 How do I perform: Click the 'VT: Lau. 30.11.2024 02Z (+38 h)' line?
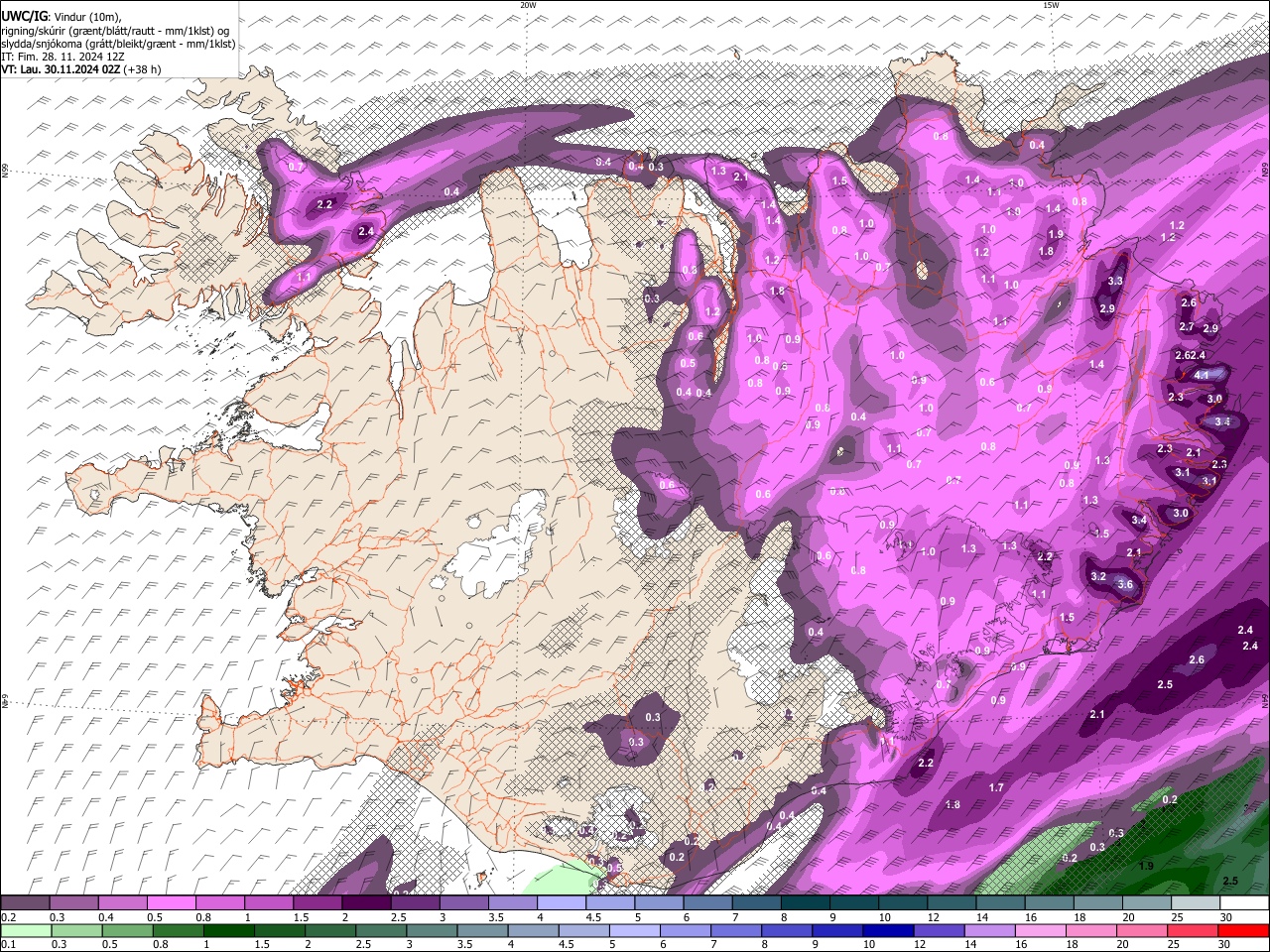click(x=81, y=69)
